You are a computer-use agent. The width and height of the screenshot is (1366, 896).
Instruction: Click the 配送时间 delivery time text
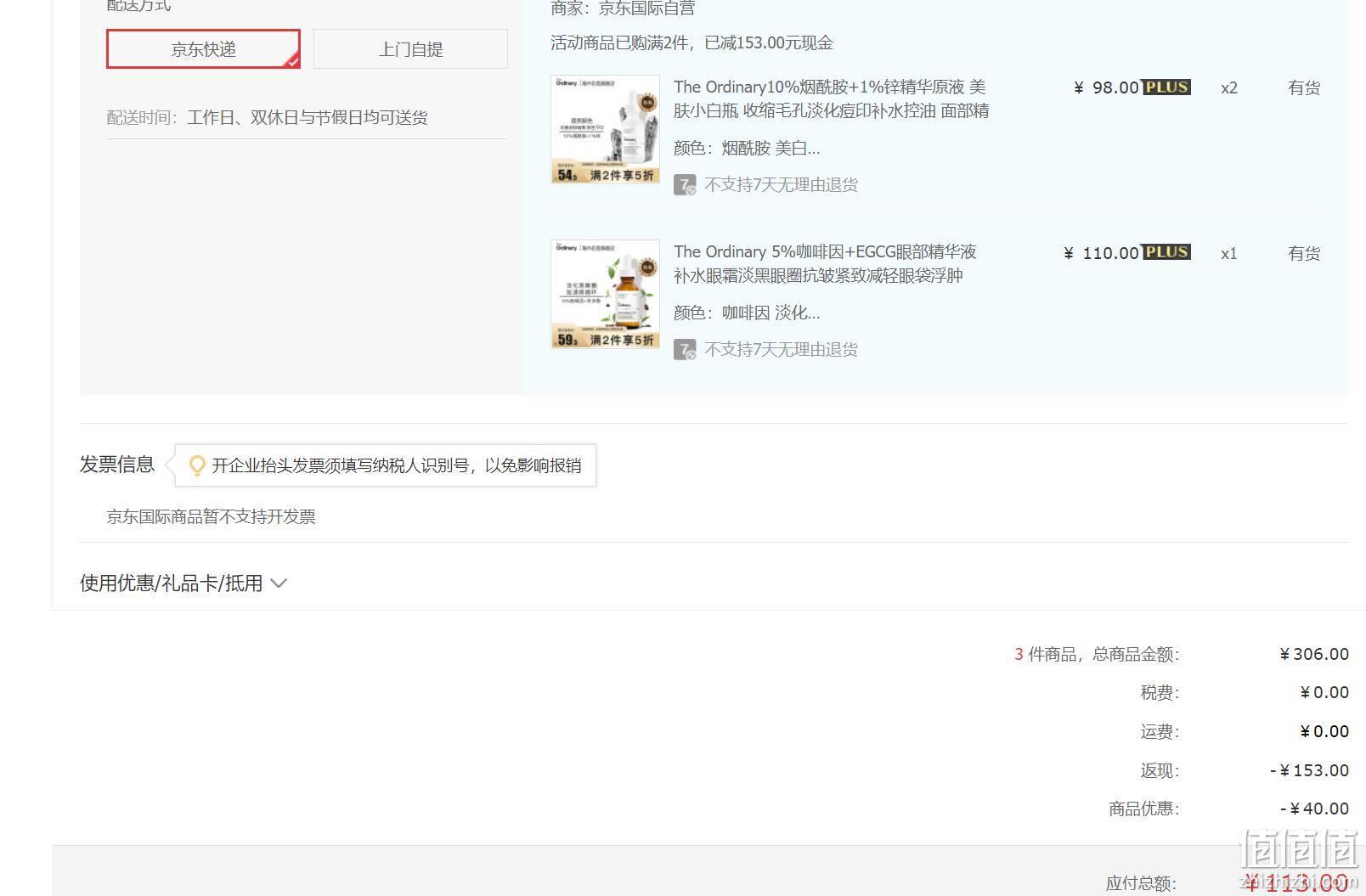[267, 117]
